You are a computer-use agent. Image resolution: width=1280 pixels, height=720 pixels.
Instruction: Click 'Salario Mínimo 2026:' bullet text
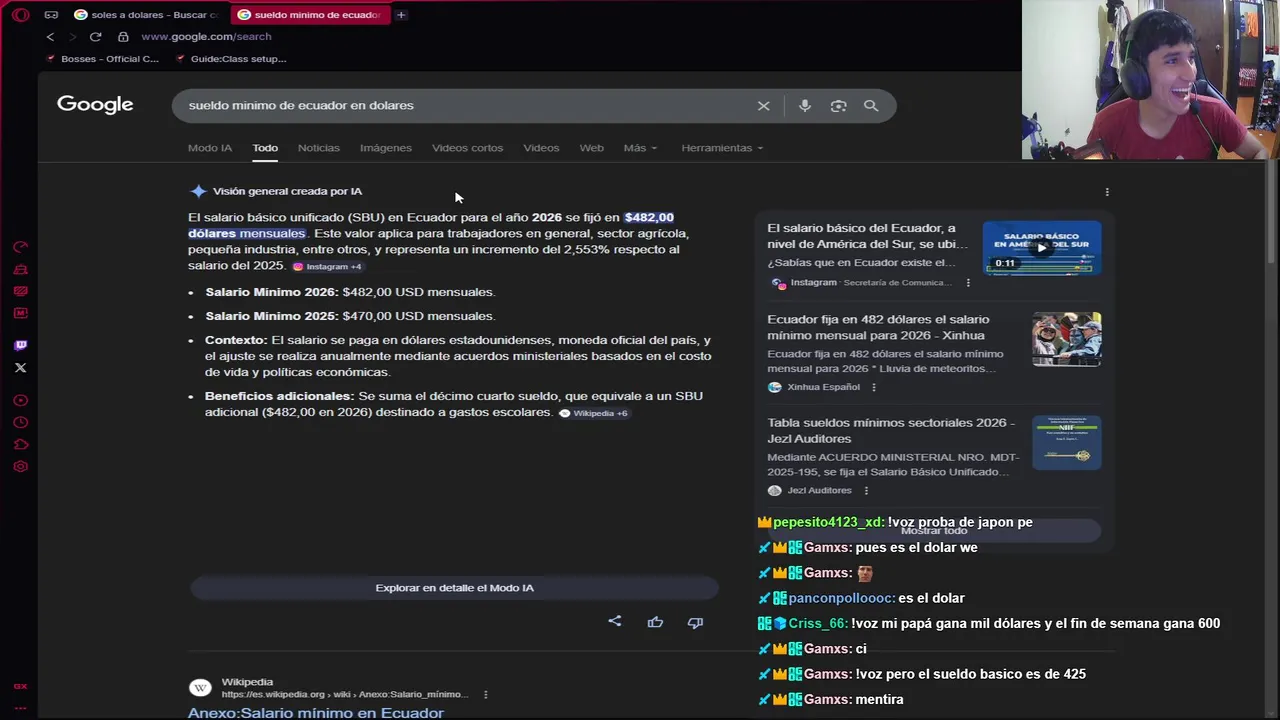272,292
